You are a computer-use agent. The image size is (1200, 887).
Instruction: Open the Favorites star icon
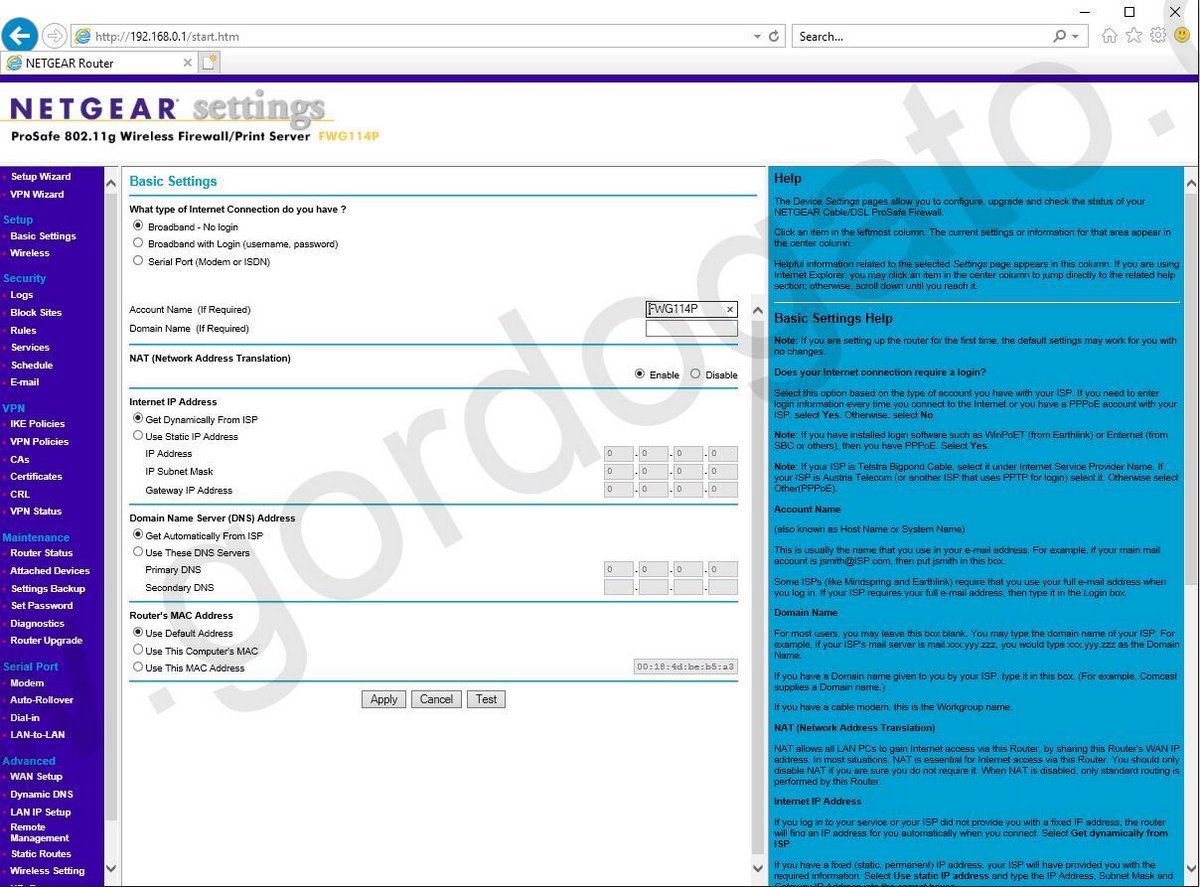click(x=1134, y=36)
